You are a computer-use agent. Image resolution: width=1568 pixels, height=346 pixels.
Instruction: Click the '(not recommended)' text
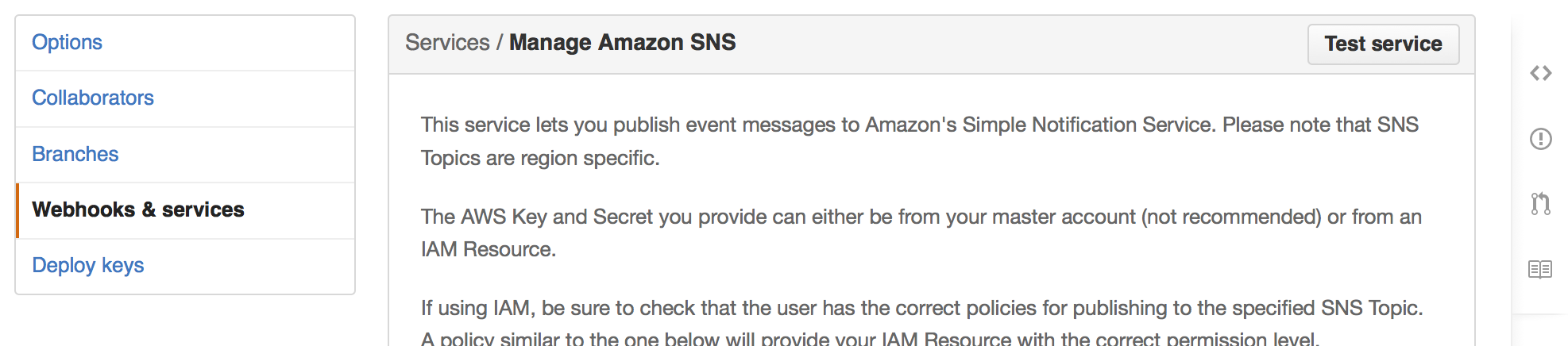pos(1231,217)
